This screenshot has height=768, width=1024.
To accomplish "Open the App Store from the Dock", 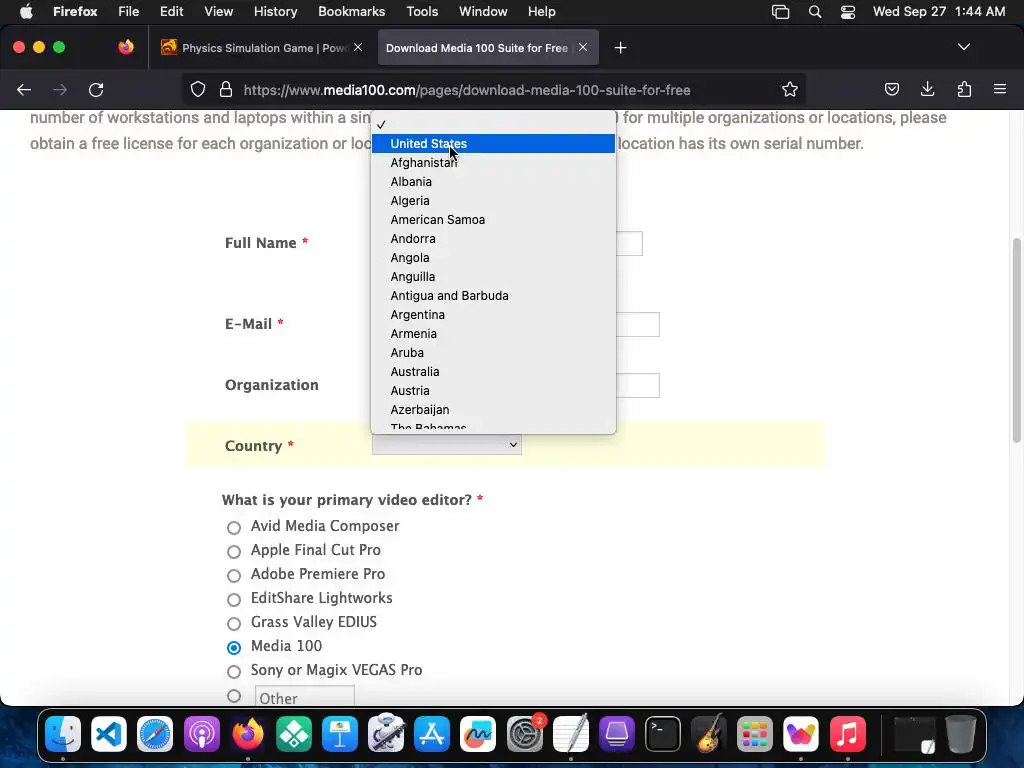I will coord(432,734).
